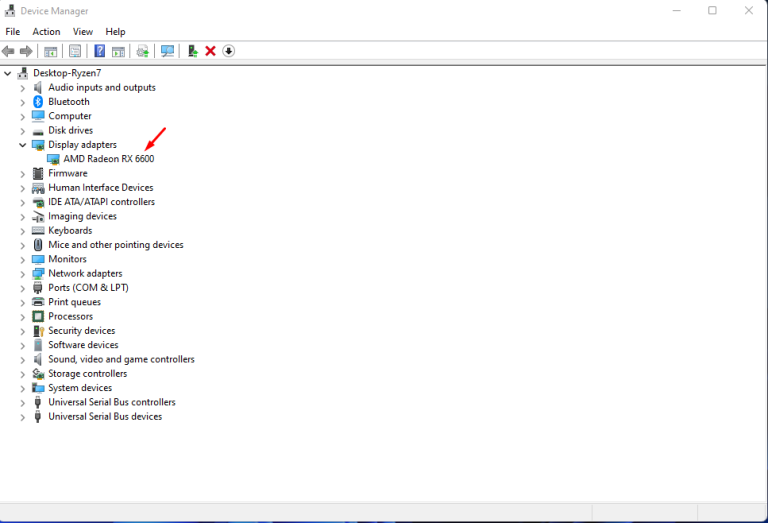Click the Monitors category icon
Viewport: 768px width, 523px height.
(38, 259)
